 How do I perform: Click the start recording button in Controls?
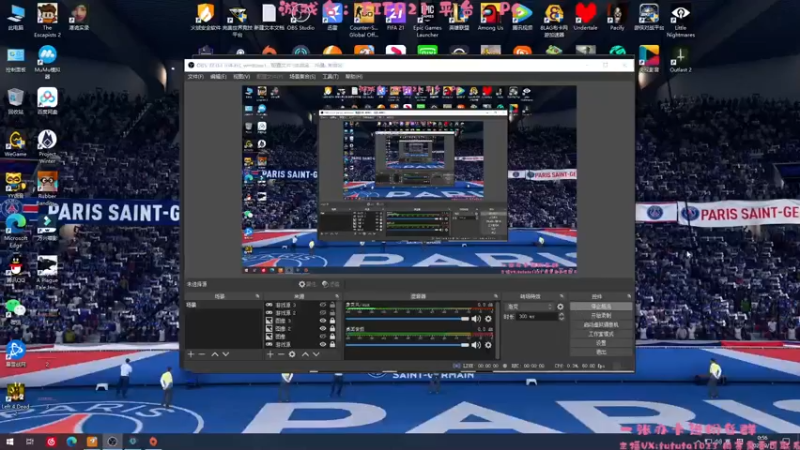[601, 316]
